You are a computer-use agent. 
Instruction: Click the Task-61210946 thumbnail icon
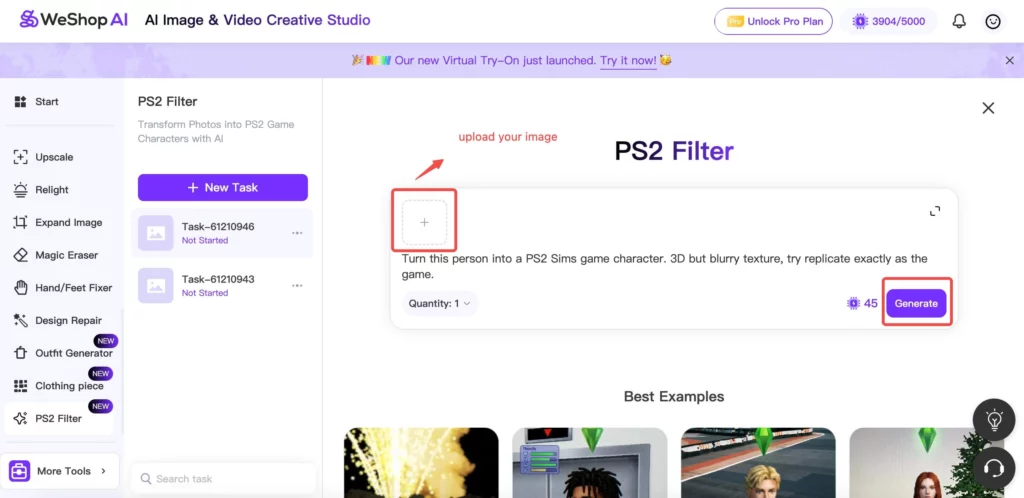click(155, 233)
